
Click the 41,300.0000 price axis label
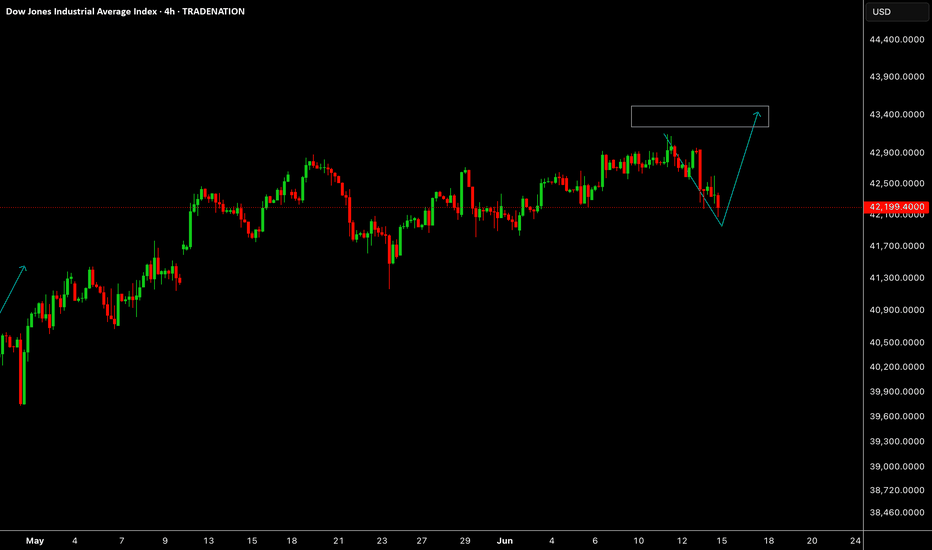click(x=896, y=278)
